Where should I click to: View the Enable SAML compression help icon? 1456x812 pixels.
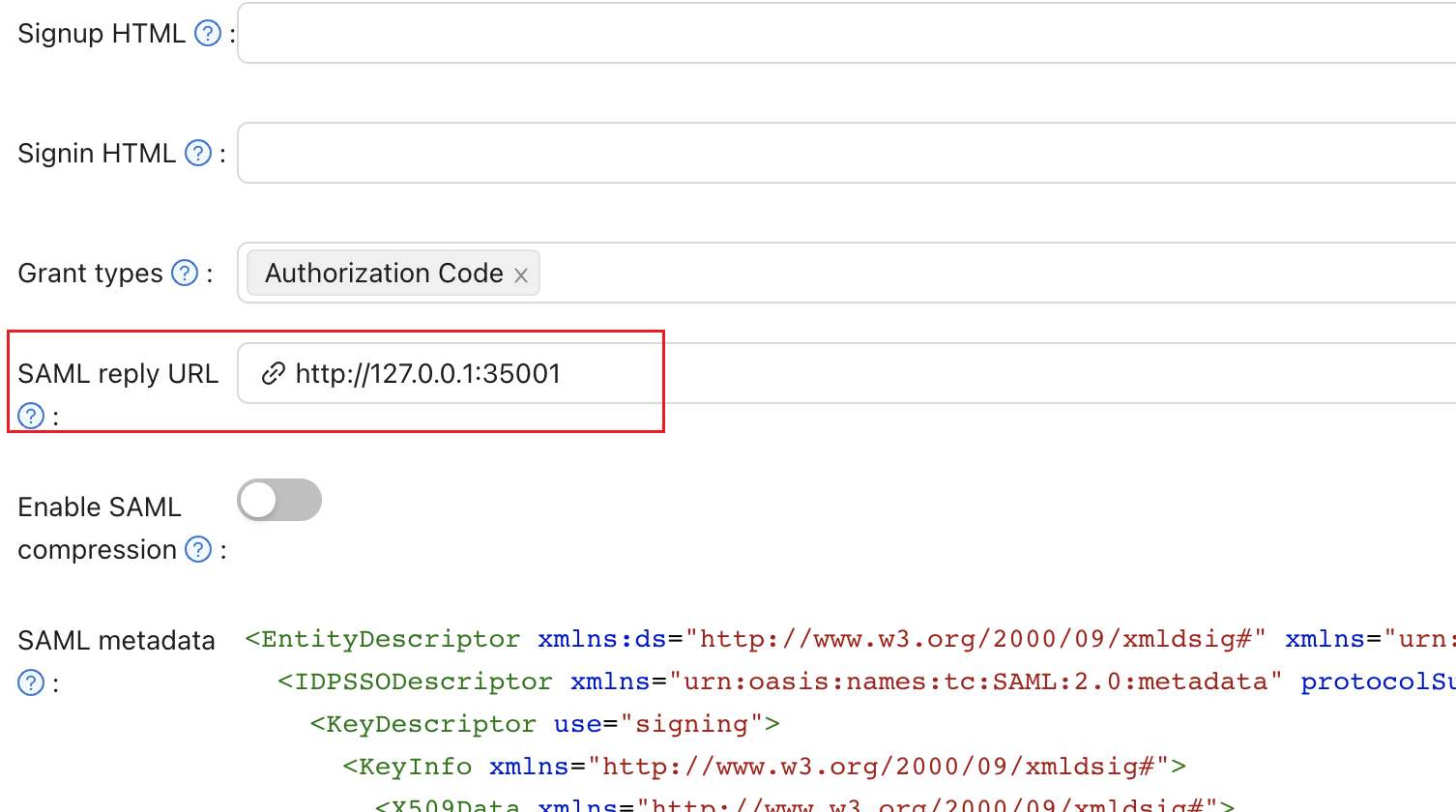[198, 549]
